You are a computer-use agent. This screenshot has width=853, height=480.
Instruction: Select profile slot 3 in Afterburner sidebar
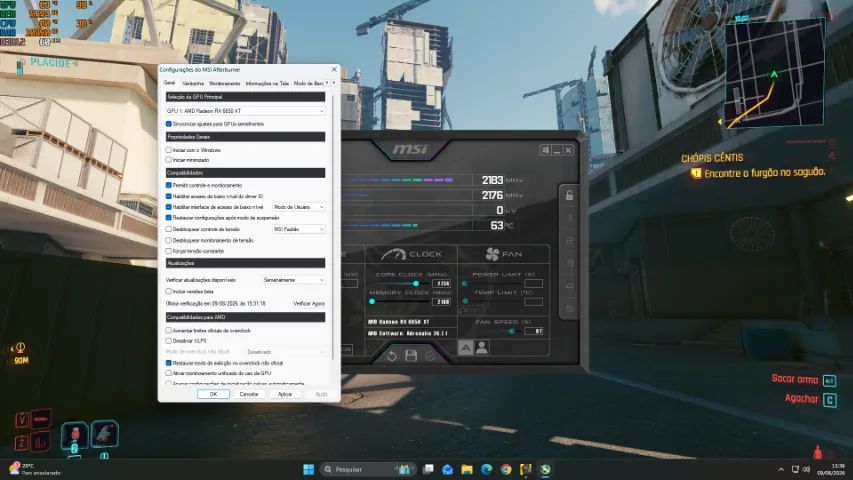click(x=569, y=263)
